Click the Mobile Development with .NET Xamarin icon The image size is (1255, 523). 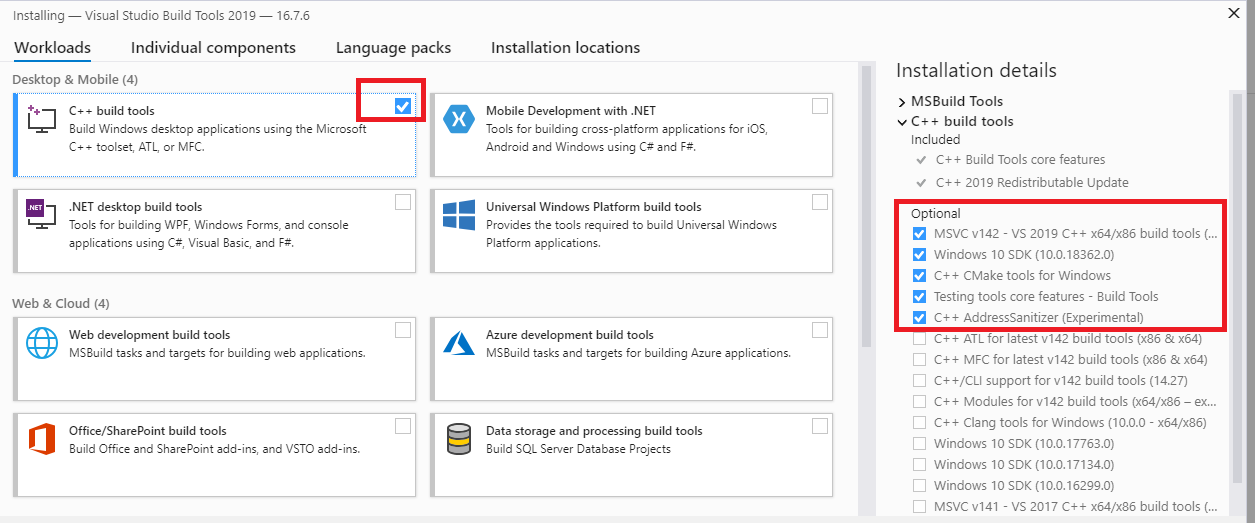[x=458, y=118]
